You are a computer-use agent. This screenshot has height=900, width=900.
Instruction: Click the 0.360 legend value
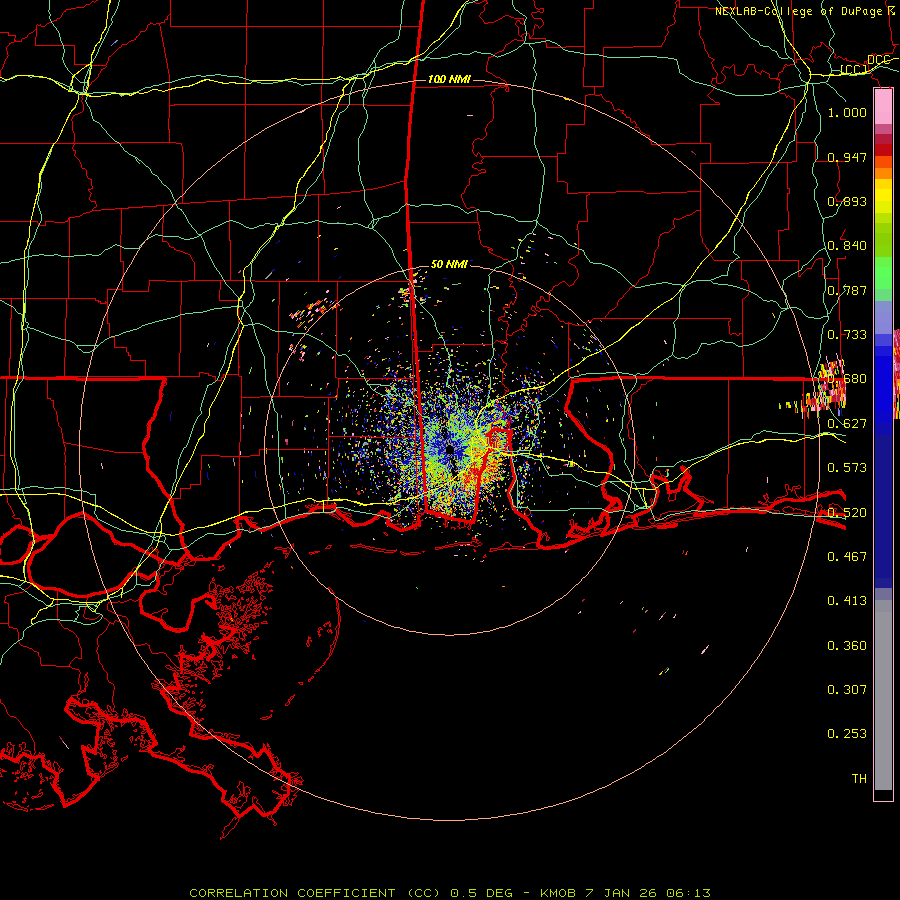coord(847,645)
